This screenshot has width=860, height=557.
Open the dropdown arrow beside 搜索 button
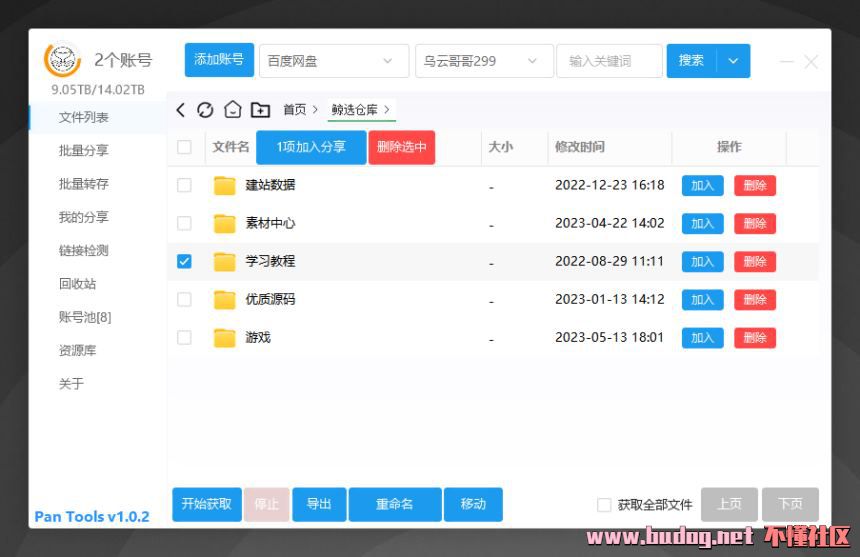[x=733, y=61]
